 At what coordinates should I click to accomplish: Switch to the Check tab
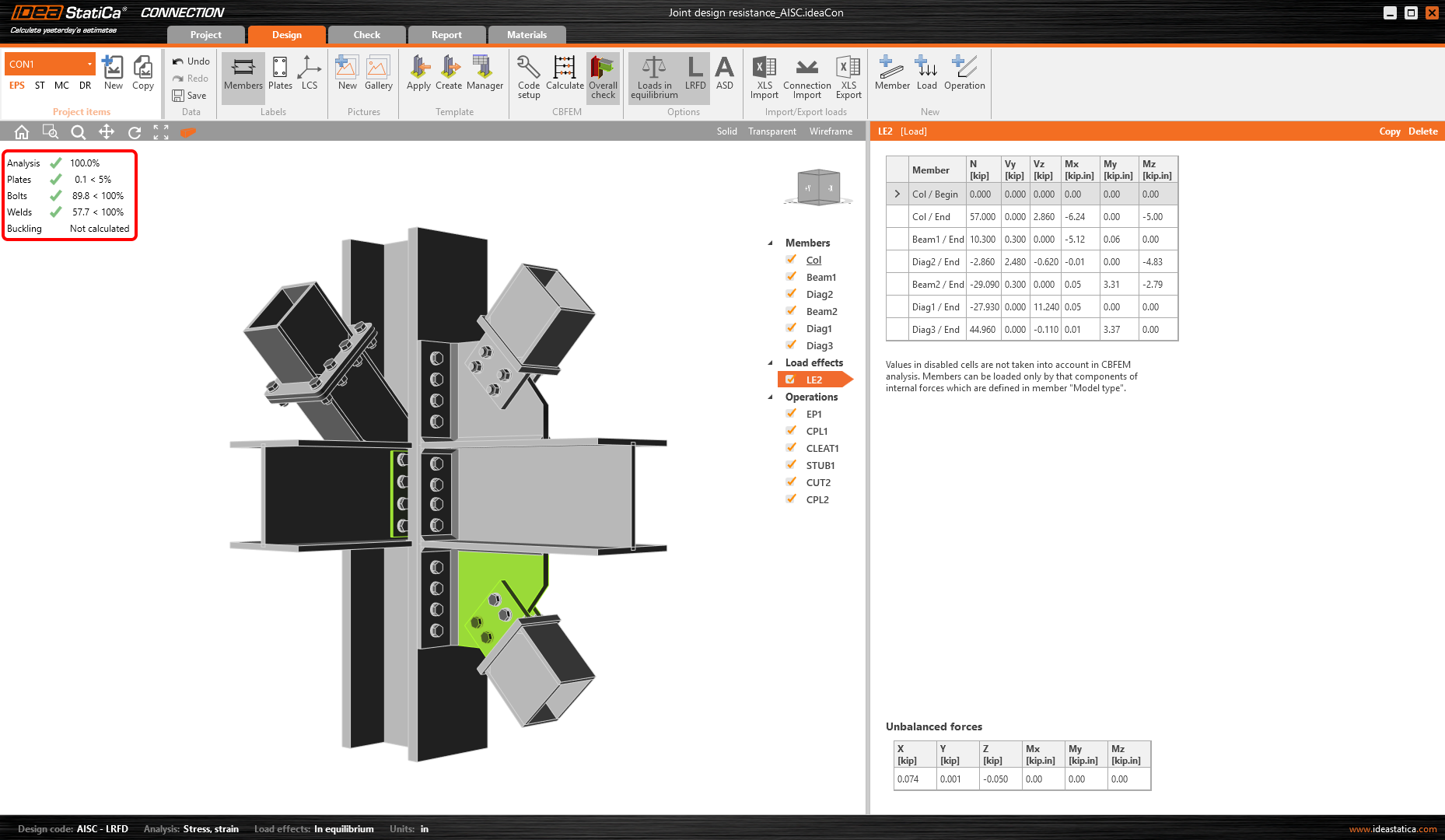pyautogui.click(x=366, y=35)
